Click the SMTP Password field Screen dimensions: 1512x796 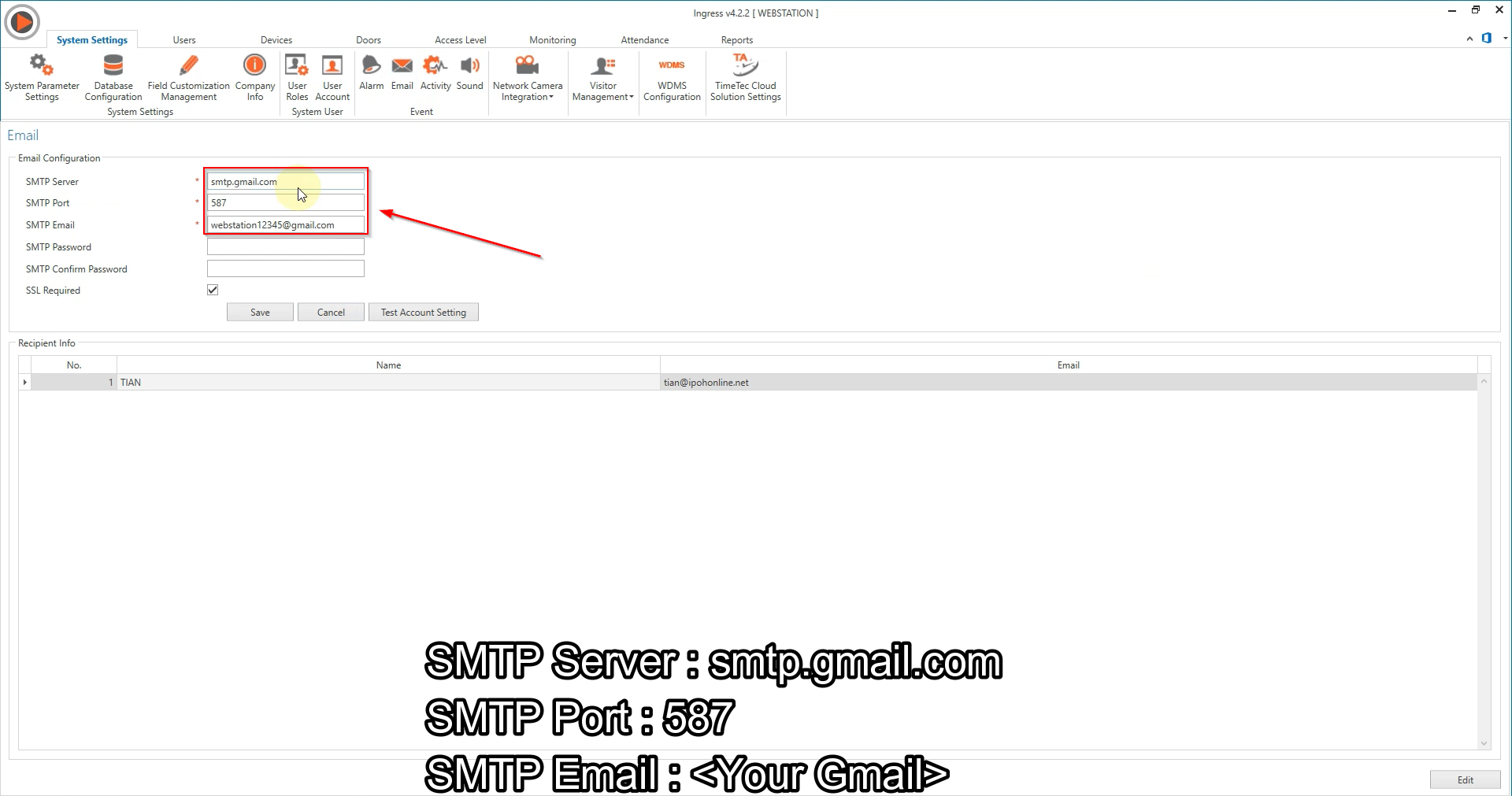coord(286,247)
